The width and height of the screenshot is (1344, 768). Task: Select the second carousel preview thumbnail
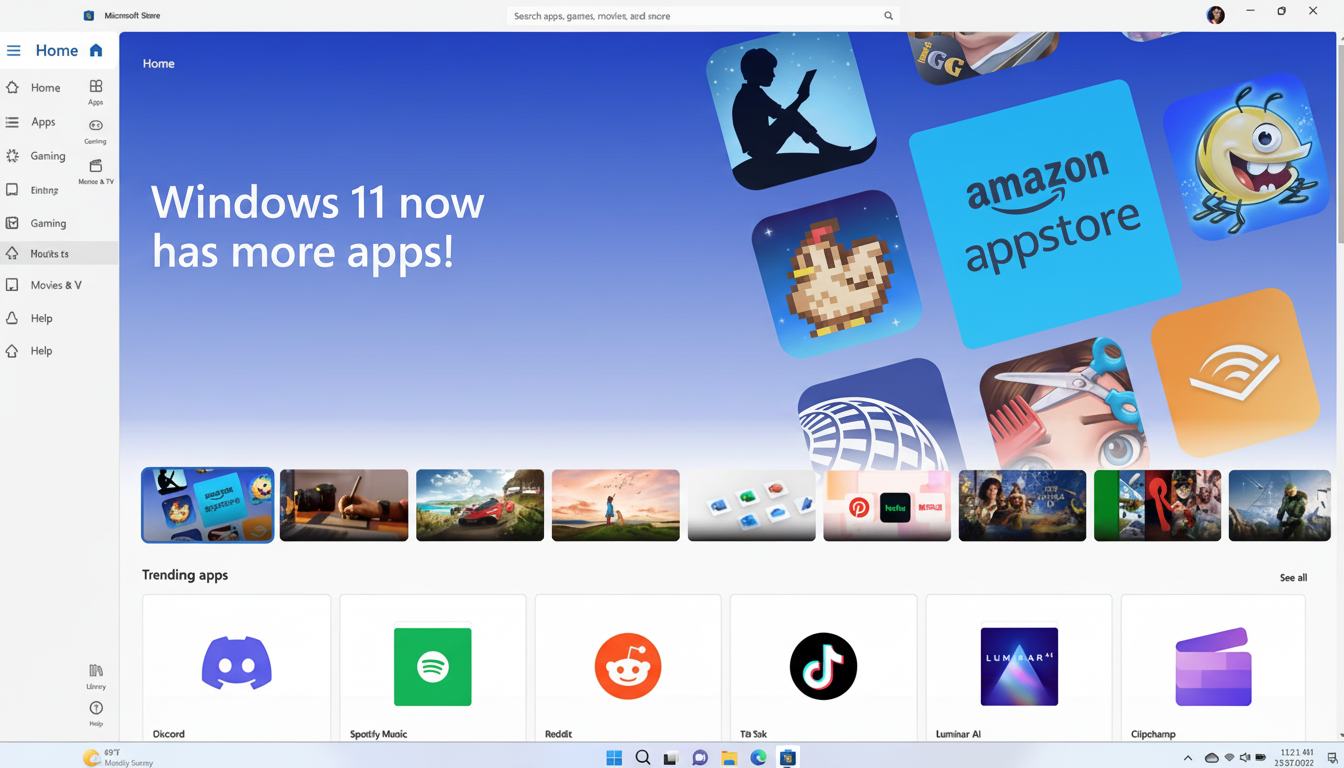[343, 505]
